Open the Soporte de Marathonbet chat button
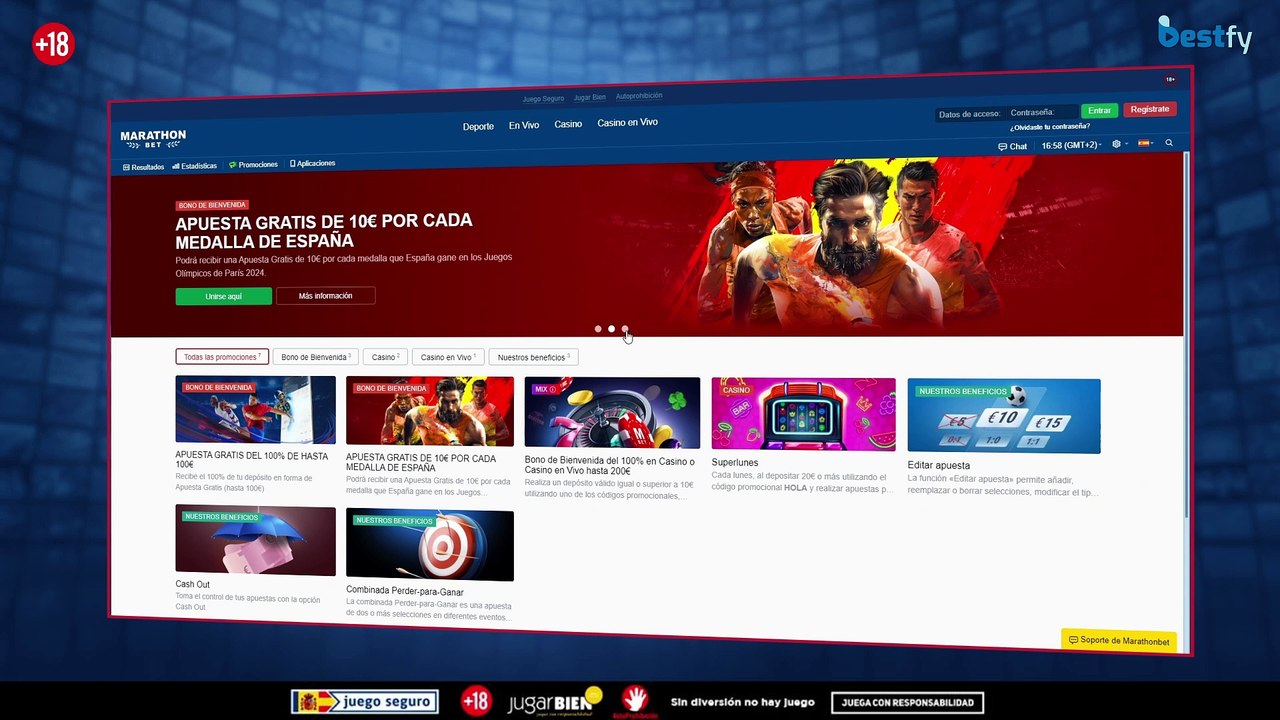 click(1119, 641)
